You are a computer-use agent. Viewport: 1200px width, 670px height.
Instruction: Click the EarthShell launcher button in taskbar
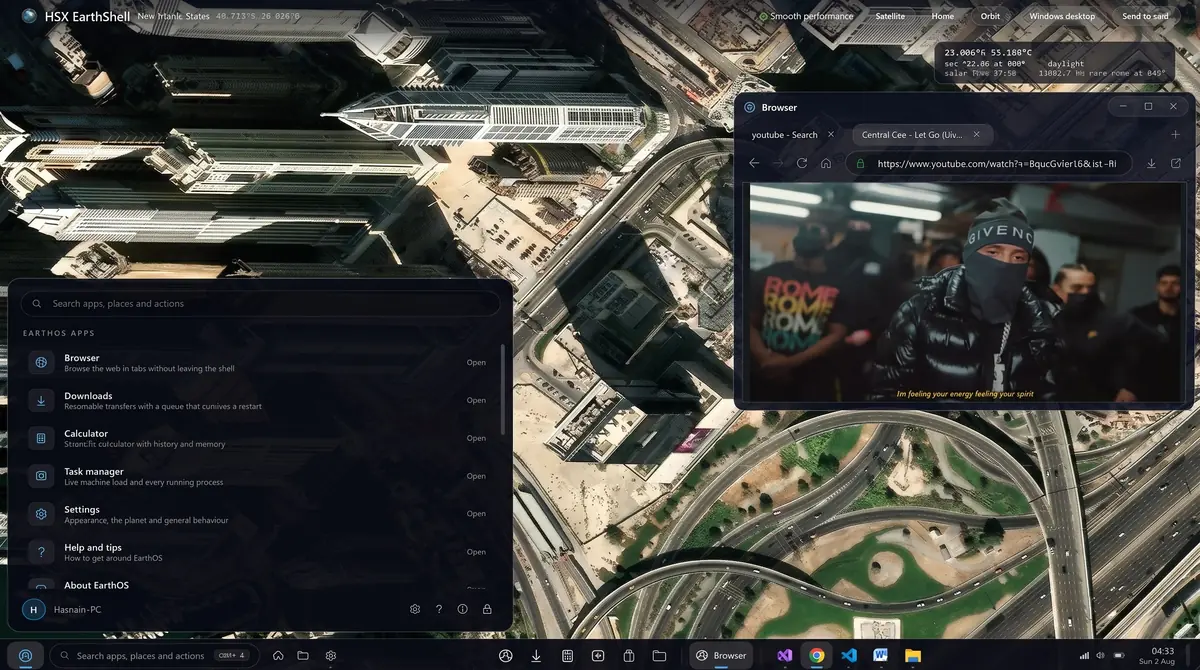tap(26, 656)
